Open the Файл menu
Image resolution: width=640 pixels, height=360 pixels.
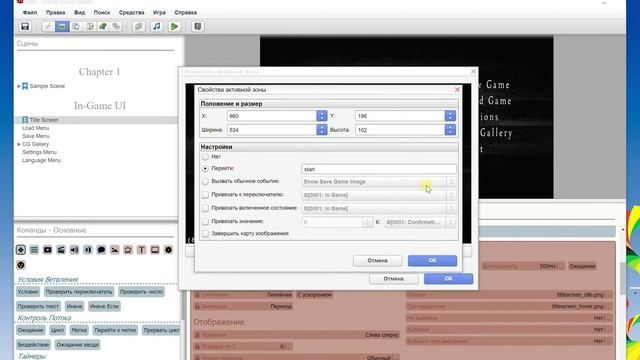click(30, 13)
